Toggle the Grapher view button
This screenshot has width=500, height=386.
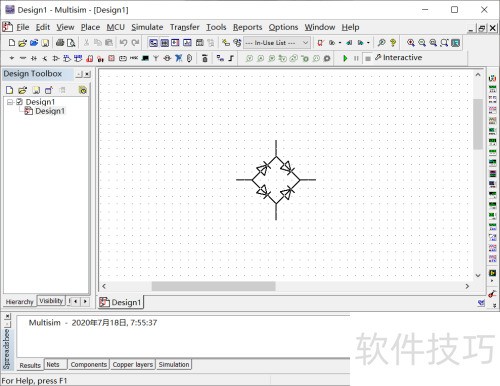[x=187, y=43]
